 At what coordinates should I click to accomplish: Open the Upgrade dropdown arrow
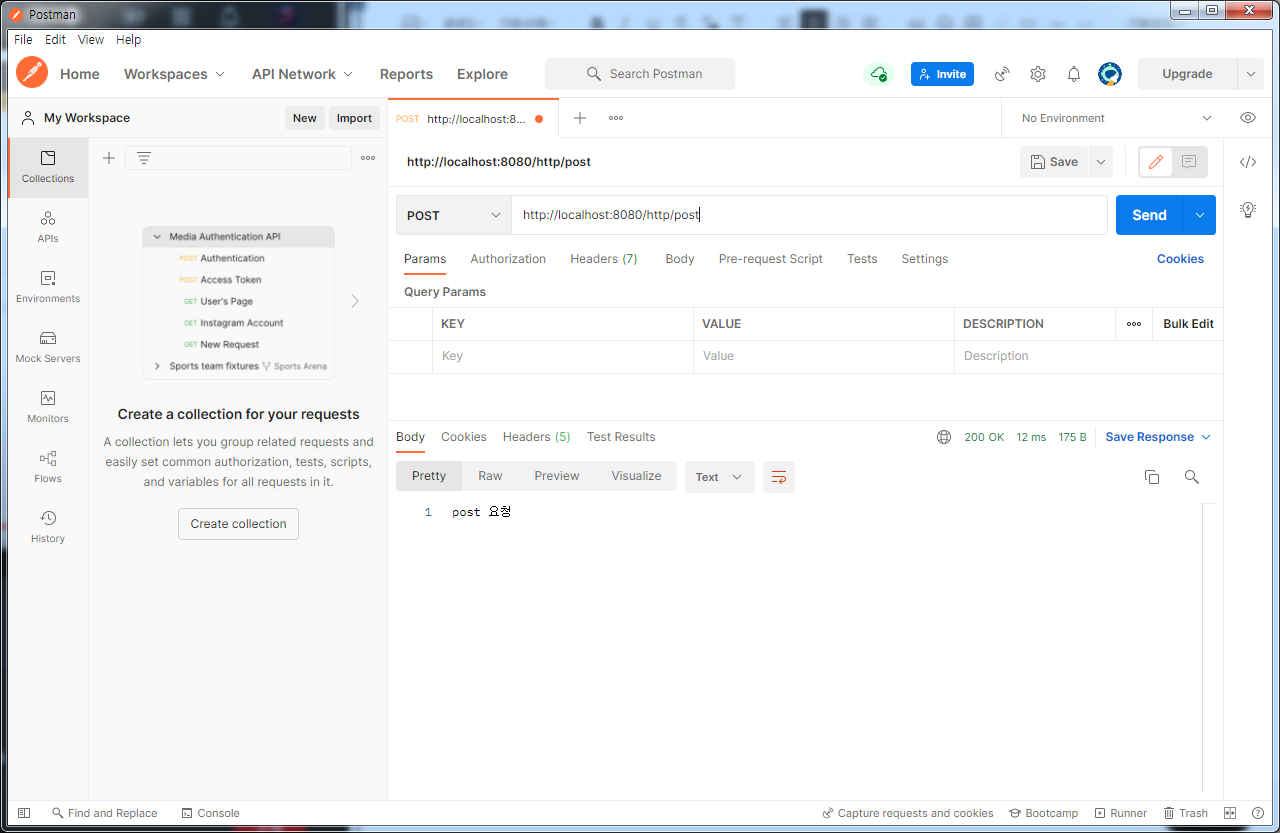point(1250,74)
